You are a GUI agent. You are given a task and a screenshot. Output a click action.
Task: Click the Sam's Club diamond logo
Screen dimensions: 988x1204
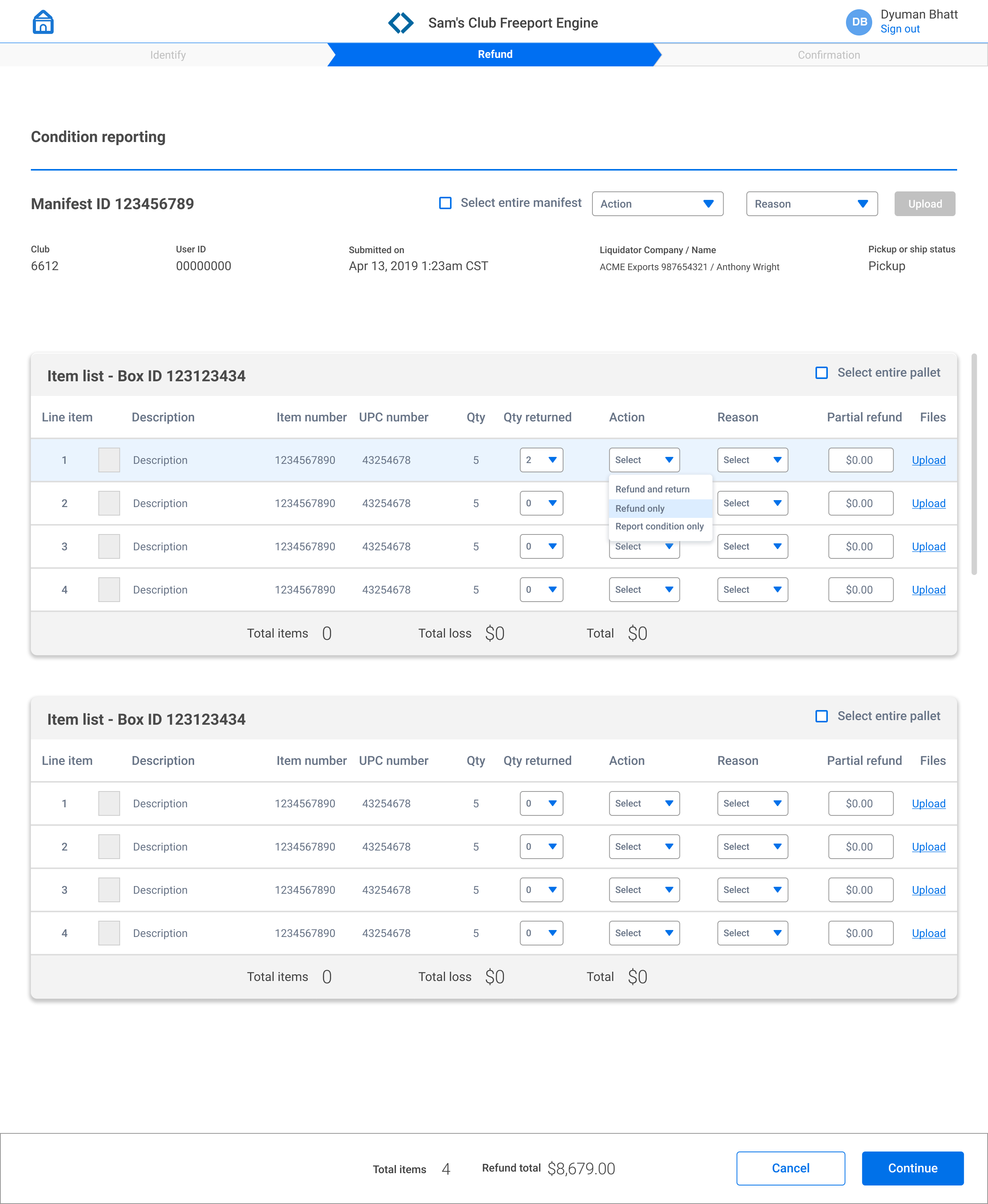pyautogui.click(x=401, y=23)
